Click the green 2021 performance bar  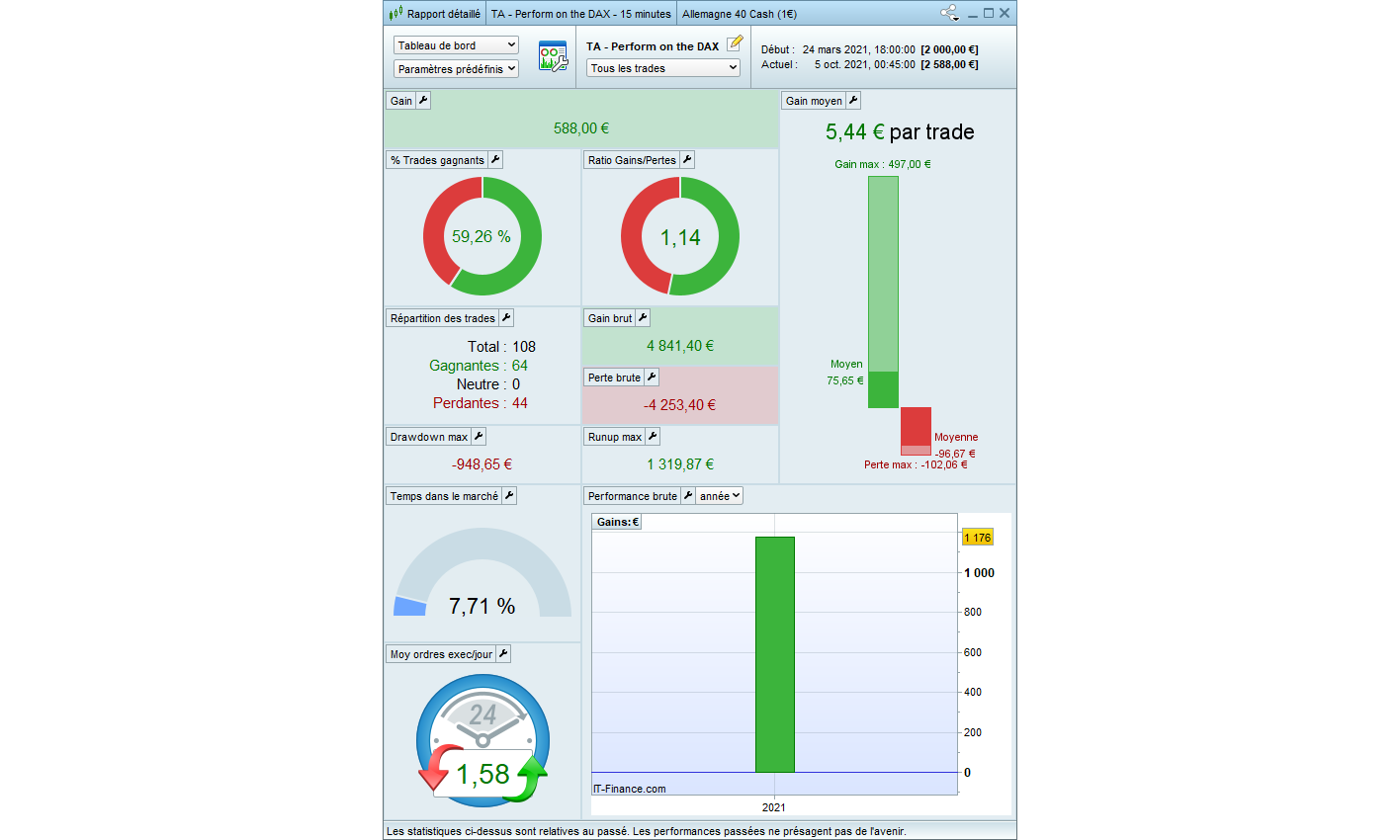(774, 654)
